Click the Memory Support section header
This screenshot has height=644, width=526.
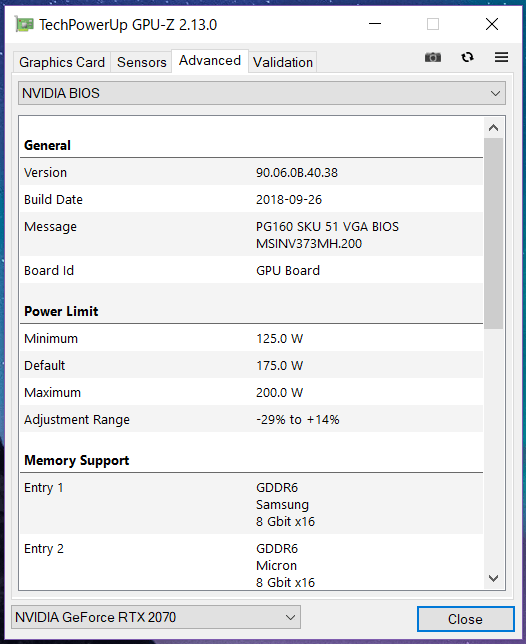pos(77,460)
